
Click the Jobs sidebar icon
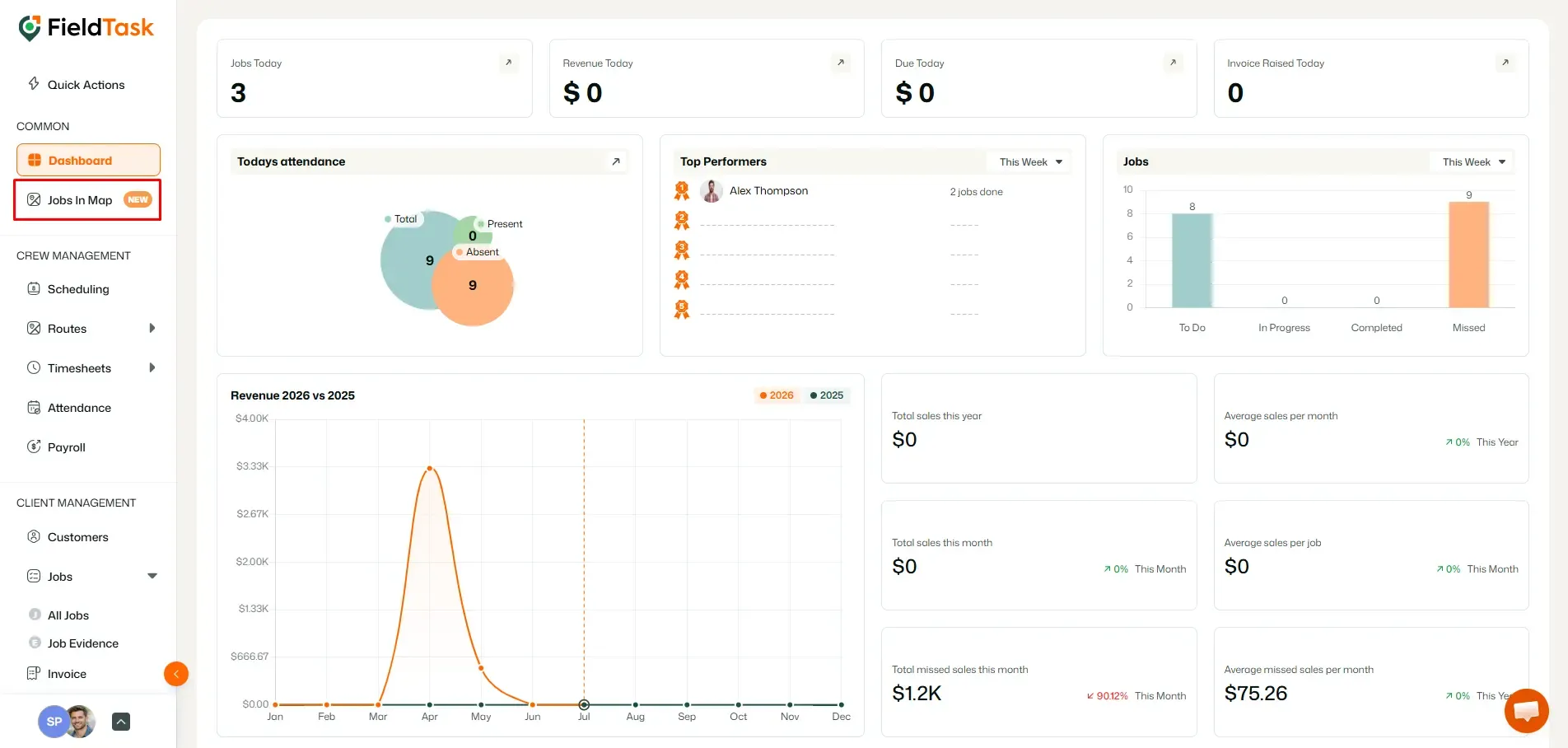34,576
